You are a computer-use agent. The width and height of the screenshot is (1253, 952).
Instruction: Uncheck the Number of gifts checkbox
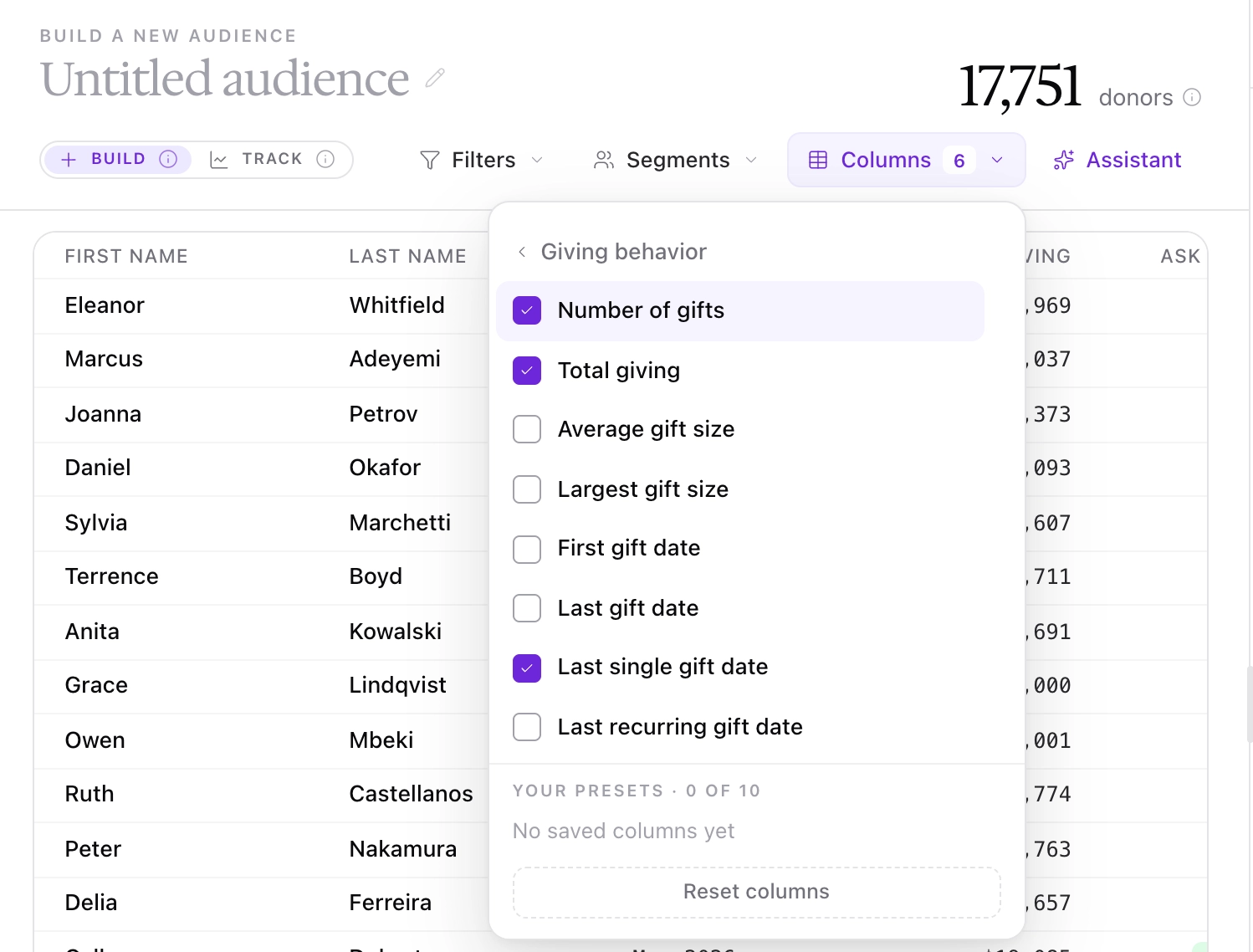(x=527, y=310)
